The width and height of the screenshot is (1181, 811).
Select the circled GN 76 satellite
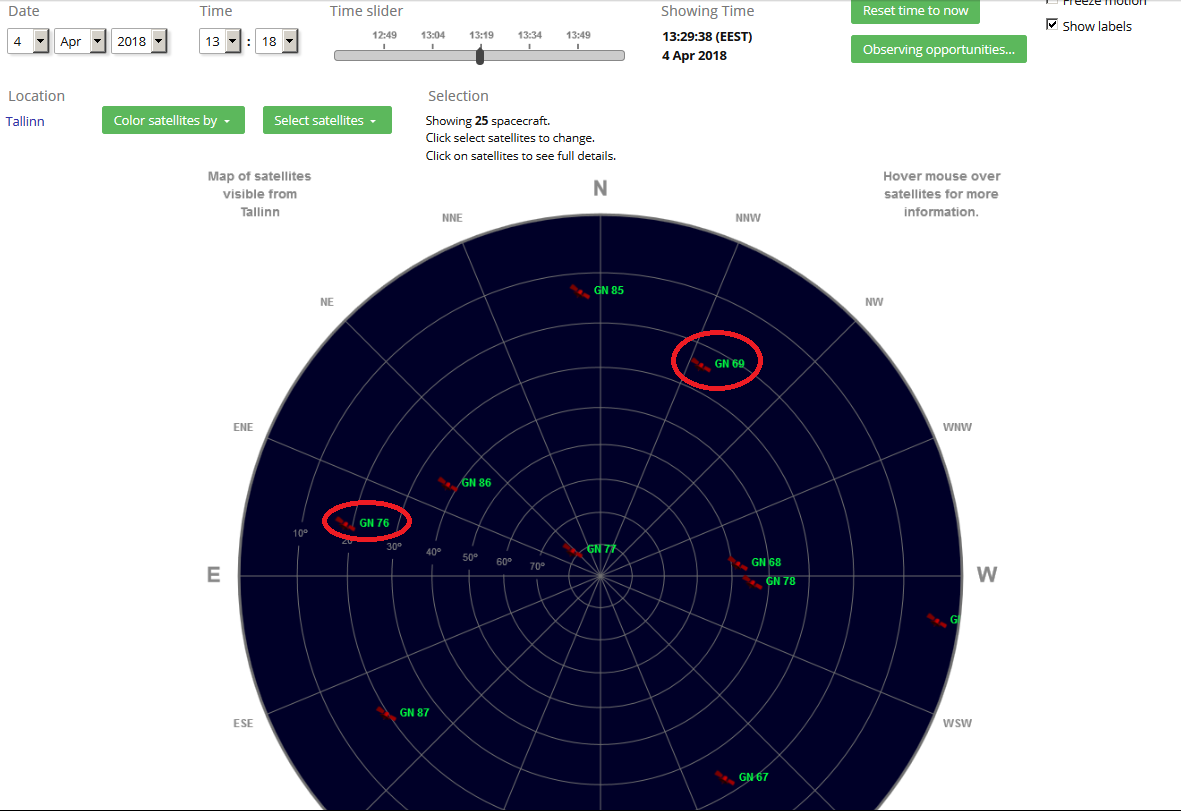point(345,524)
